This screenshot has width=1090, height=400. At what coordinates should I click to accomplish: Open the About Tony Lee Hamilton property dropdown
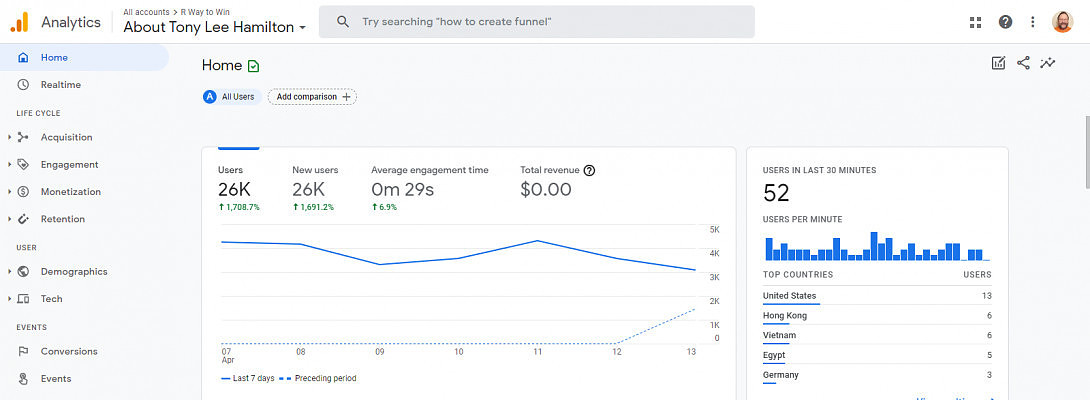(x=215, y=27)
